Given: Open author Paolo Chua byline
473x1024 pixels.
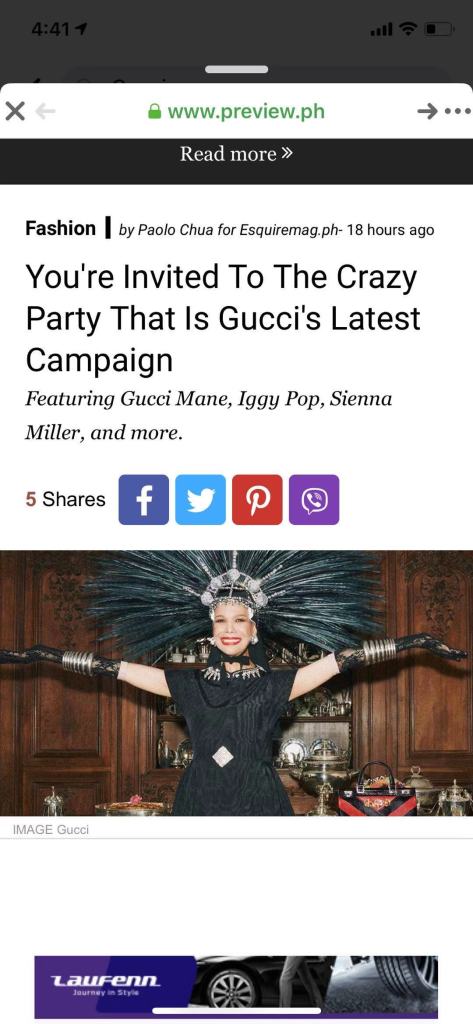Looking at the screenshot, I should pos(176,230).
